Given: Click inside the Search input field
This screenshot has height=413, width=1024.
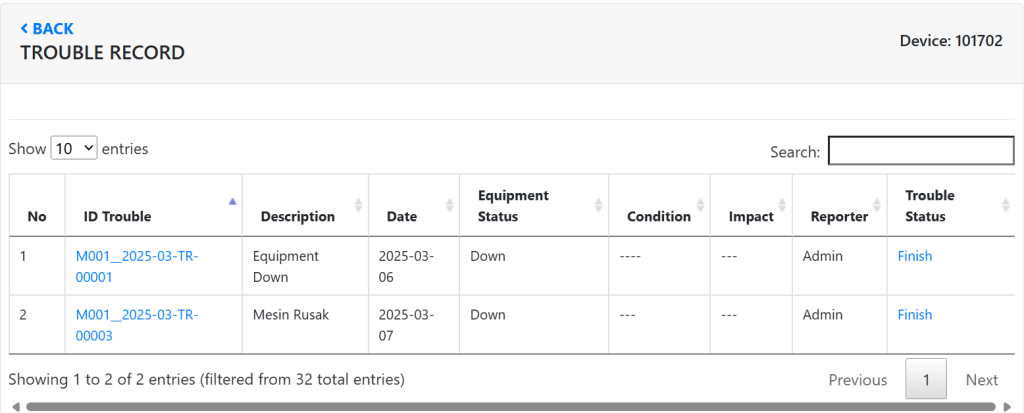Looking at the screenshot, I should click(x=920, y=151).
